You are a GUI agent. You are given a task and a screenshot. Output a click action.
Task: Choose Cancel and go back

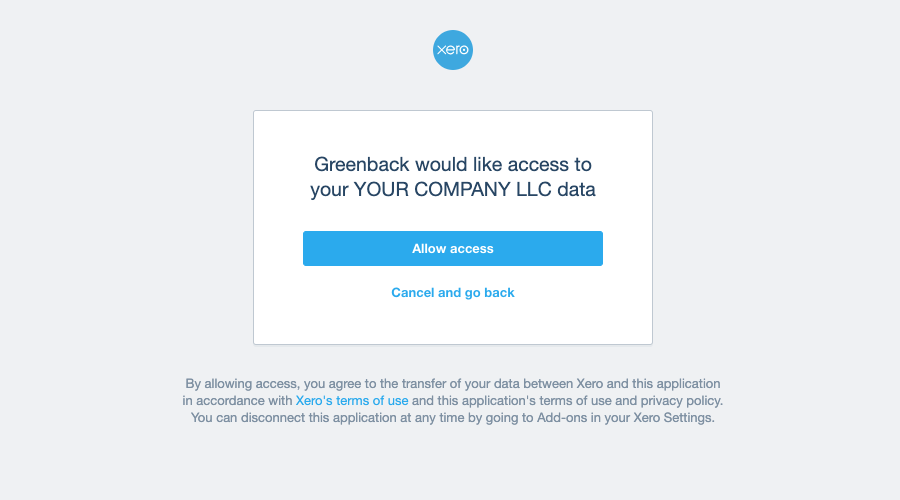pos(452,293)
